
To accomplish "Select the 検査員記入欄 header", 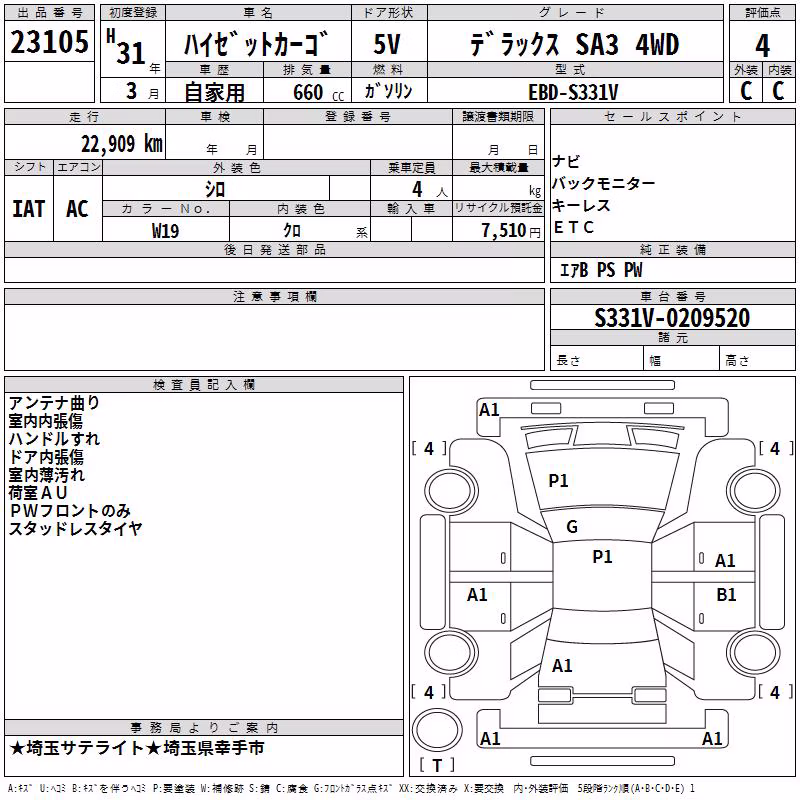I will 204,385.
